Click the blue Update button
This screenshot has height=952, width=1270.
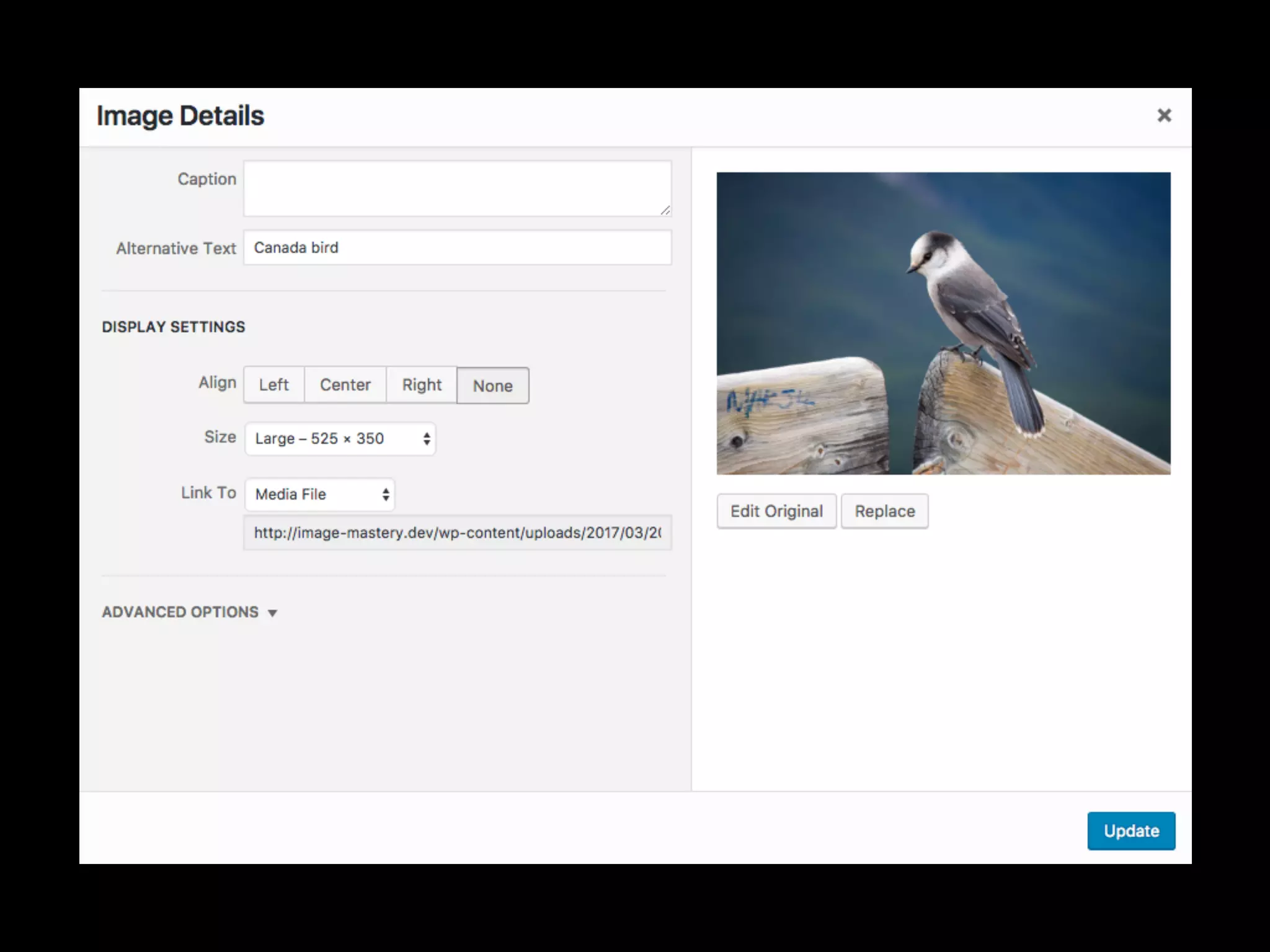(x=1130, y=831)
